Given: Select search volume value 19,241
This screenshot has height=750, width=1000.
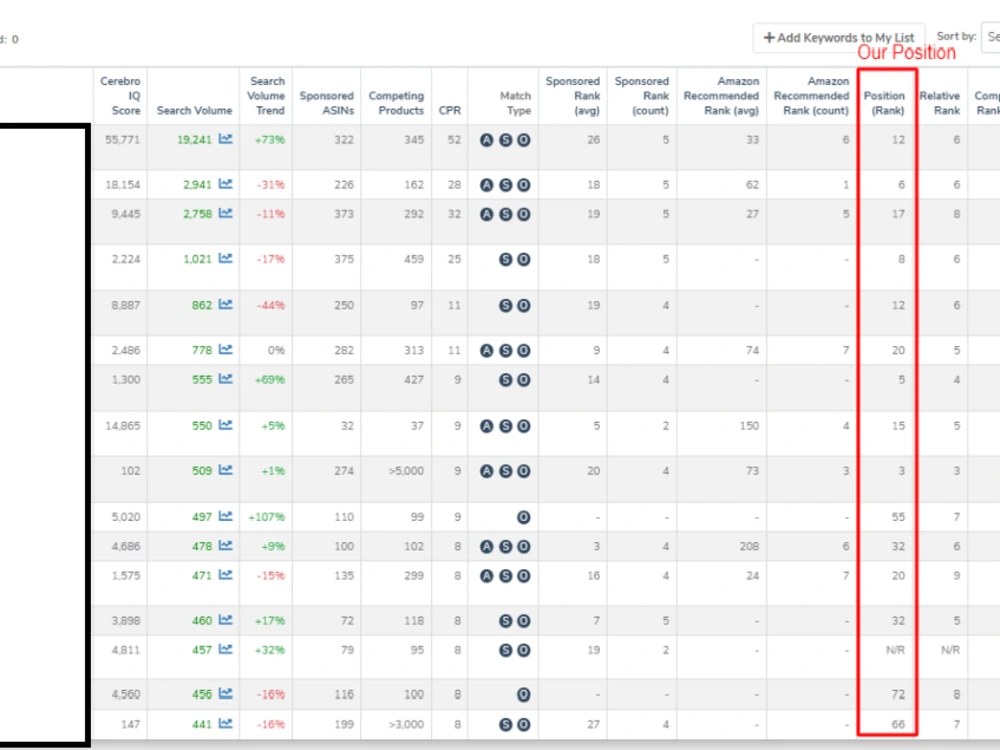Looking at the screenshot, I should [x=194, y=140].
